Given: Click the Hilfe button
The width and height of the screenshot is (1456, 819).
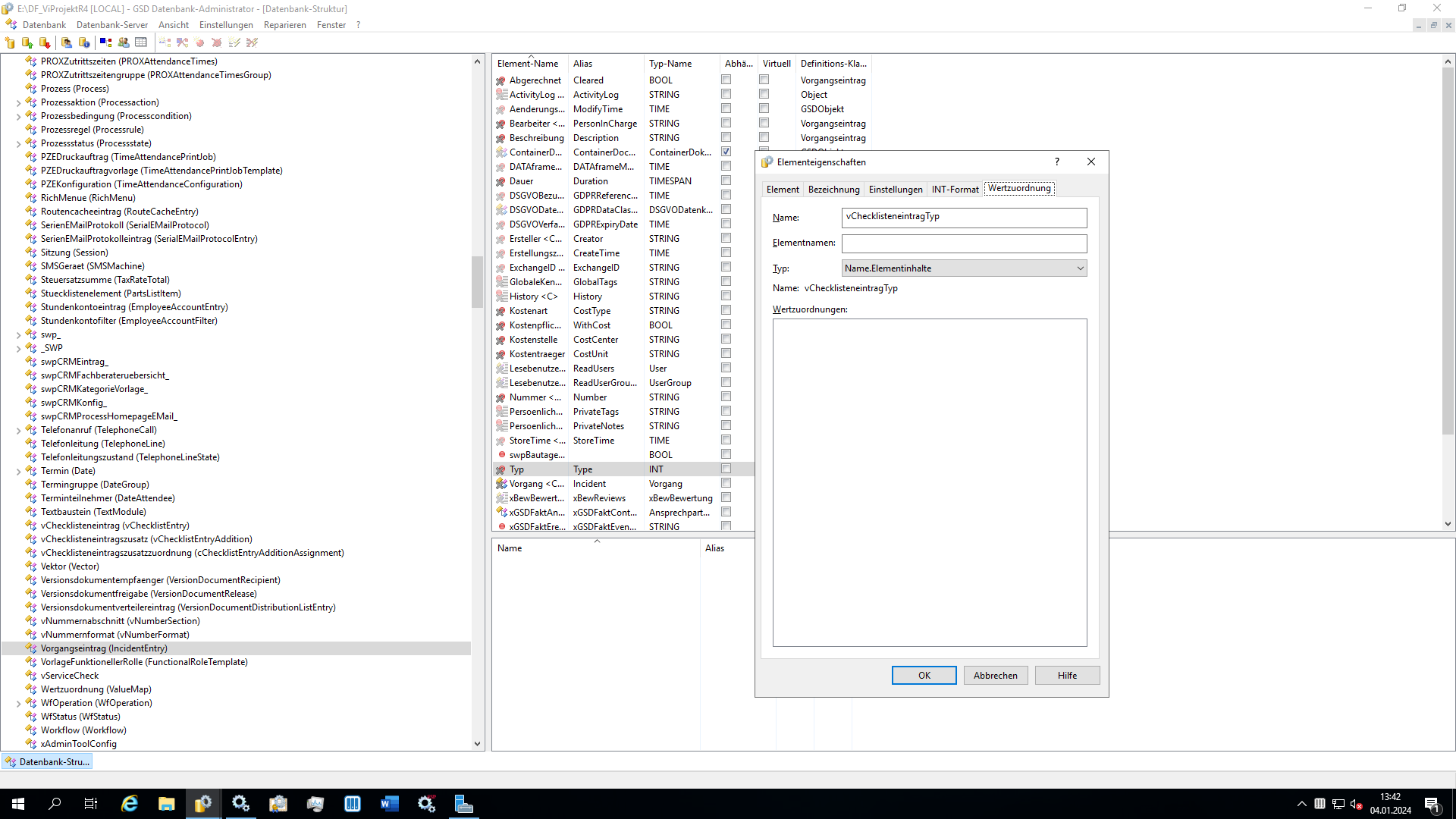Looking at the screenshot, I should [1067, 676].
